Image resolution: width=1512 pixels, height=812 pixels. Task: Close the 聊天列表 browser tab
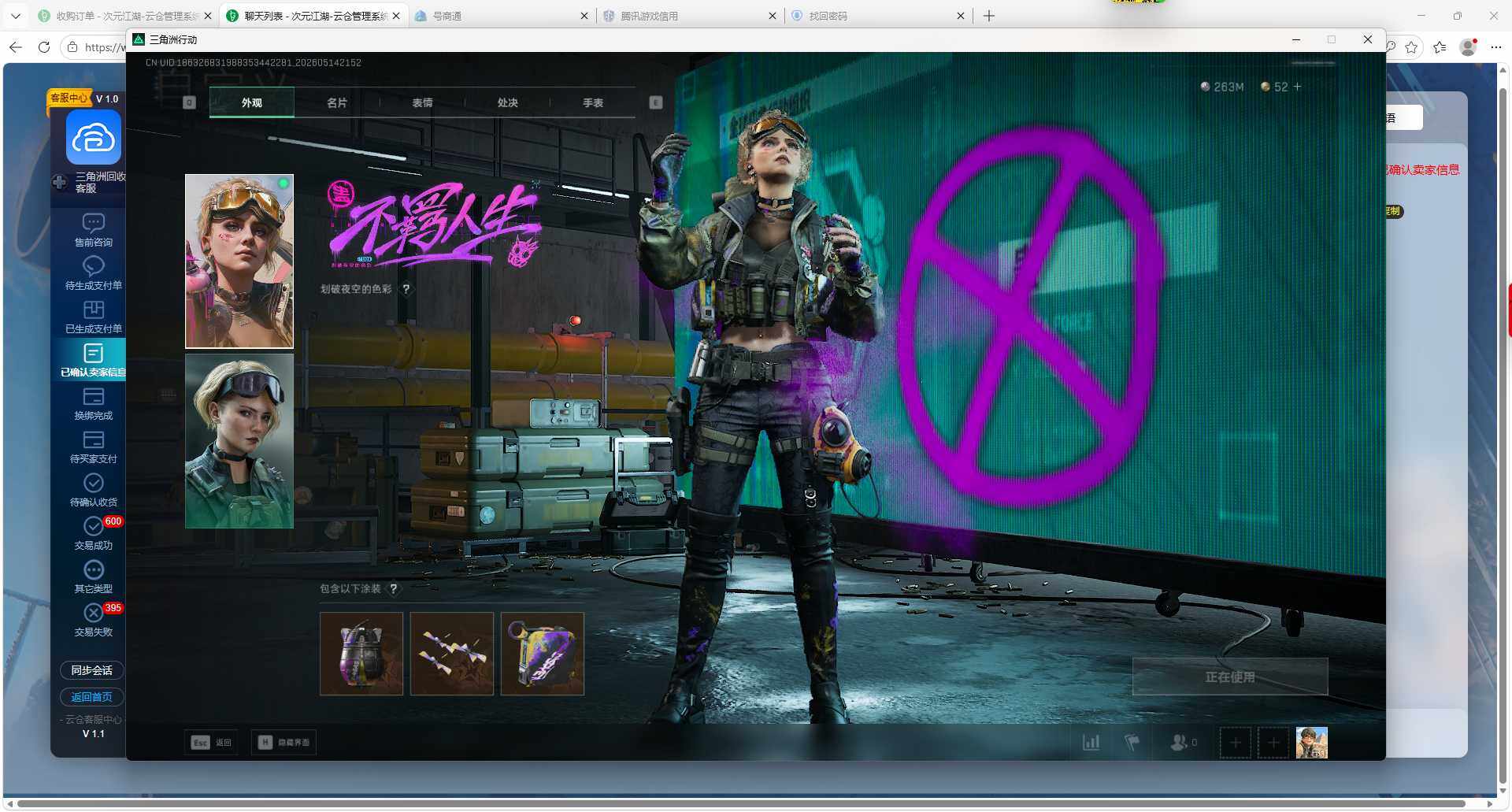(396, 16)
